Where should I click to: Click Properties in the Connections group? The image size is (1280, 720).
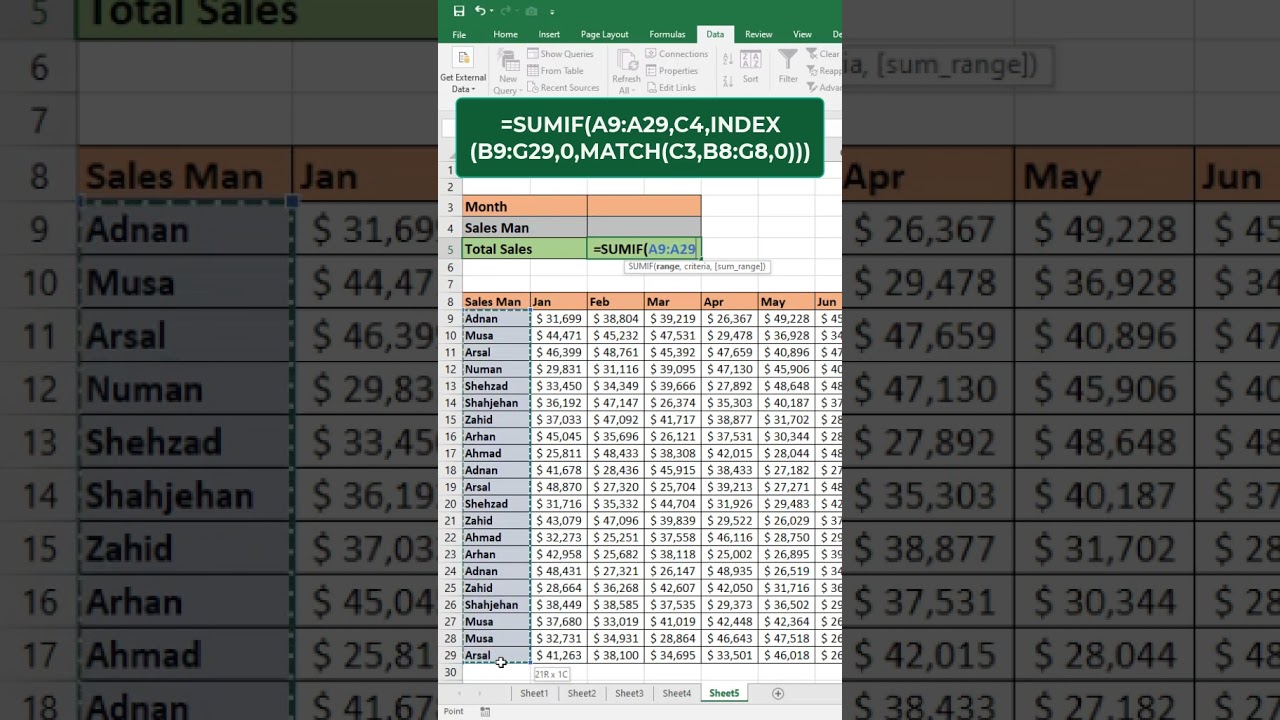672,71
